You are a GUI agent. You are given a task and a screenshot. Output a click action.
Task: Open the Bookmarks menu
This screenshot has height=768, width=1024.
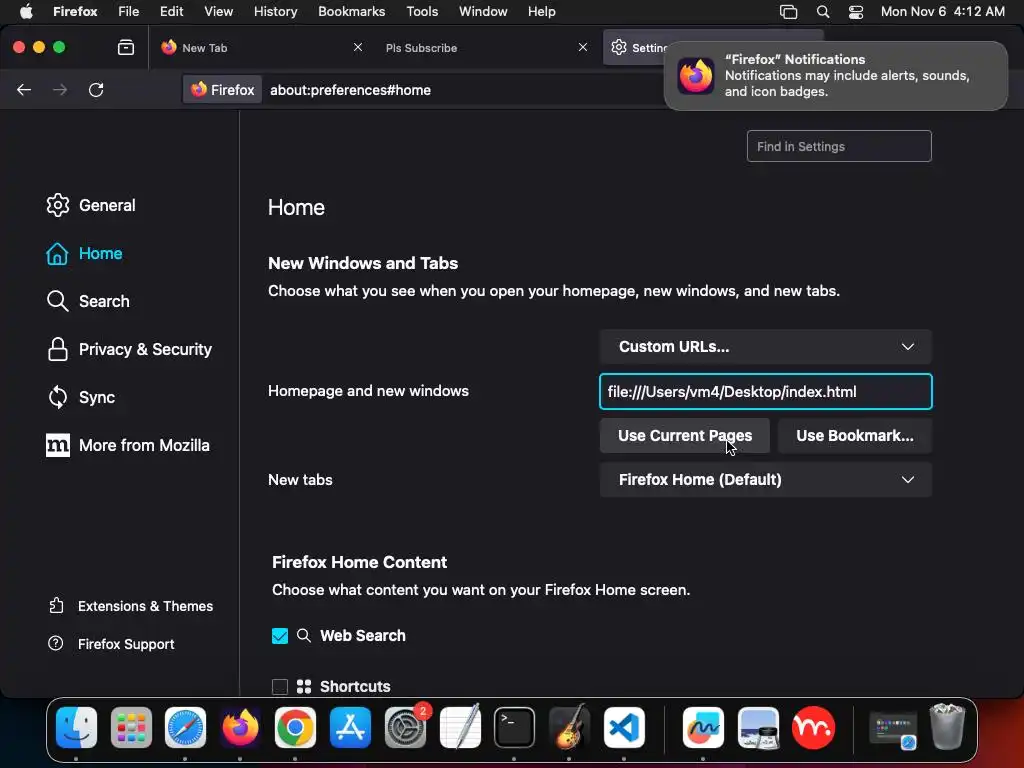(351, 12)
